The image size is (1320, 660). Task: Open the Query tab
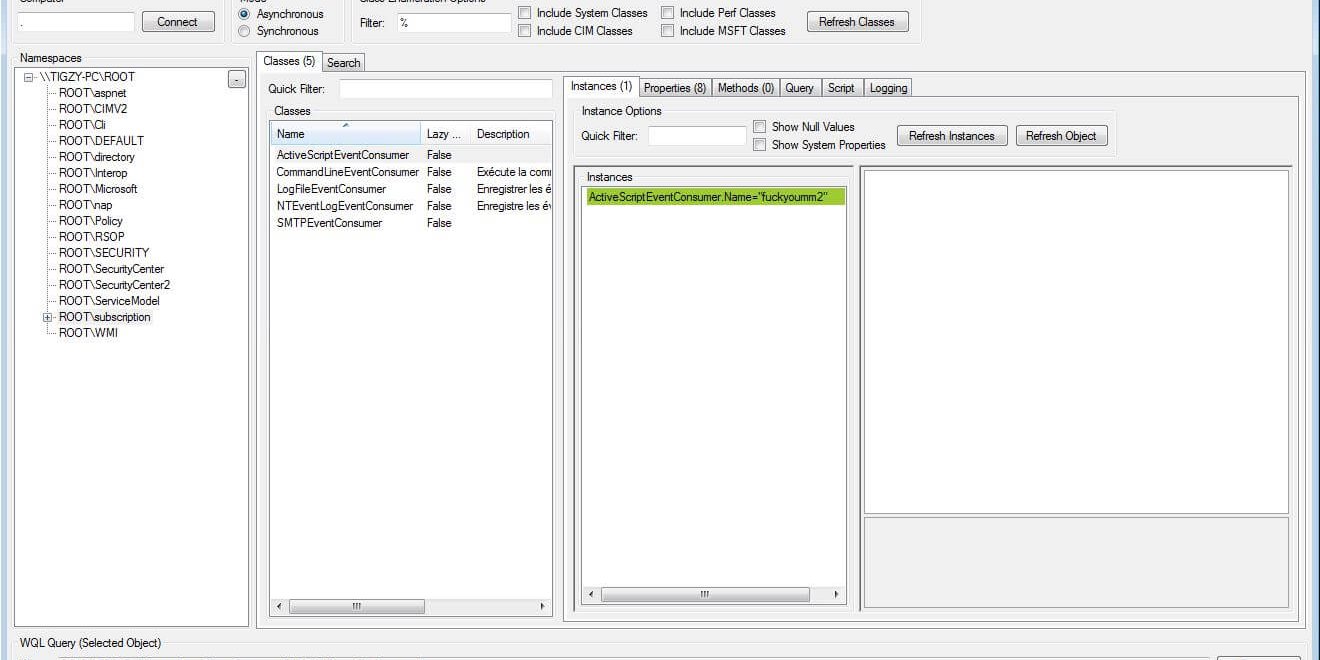[799, 87]
